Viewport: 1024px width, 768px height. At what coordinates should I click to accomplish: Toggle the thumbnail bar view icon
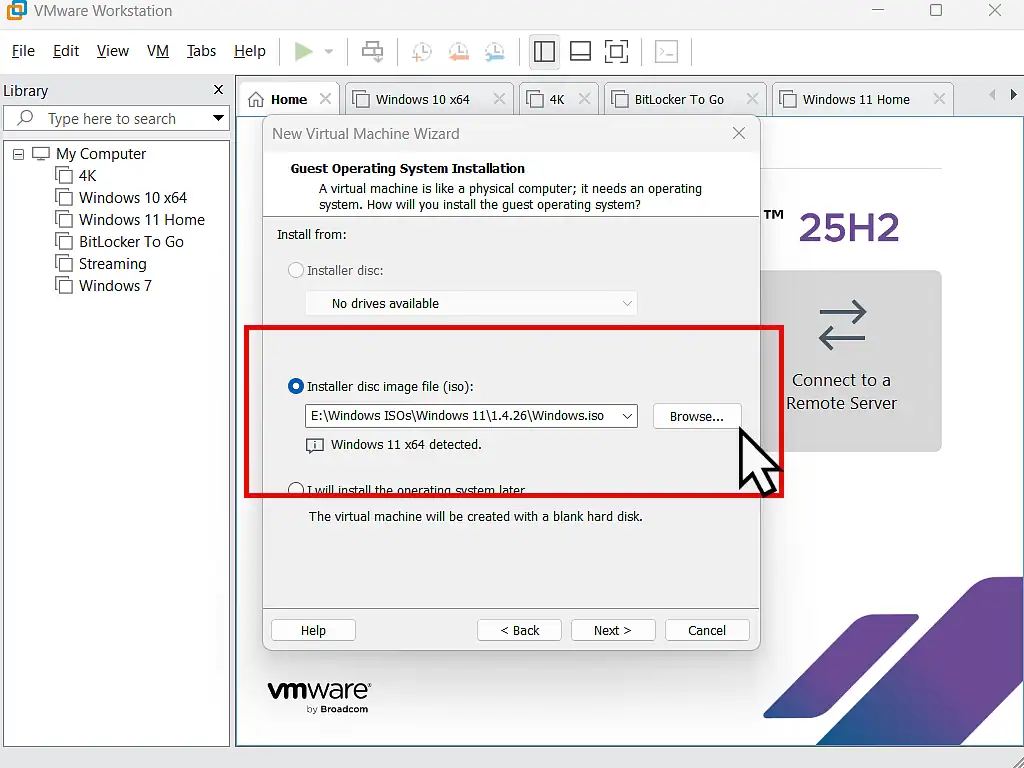(580, 52)
